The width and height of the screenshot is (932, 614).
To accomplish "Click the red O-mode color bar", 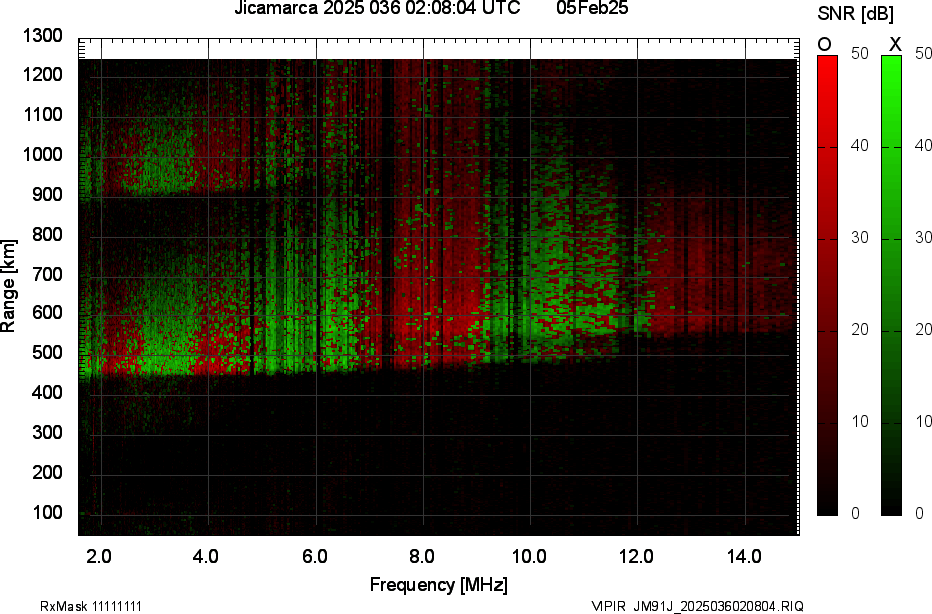I will pyautogui.click(x=827, y=285).
